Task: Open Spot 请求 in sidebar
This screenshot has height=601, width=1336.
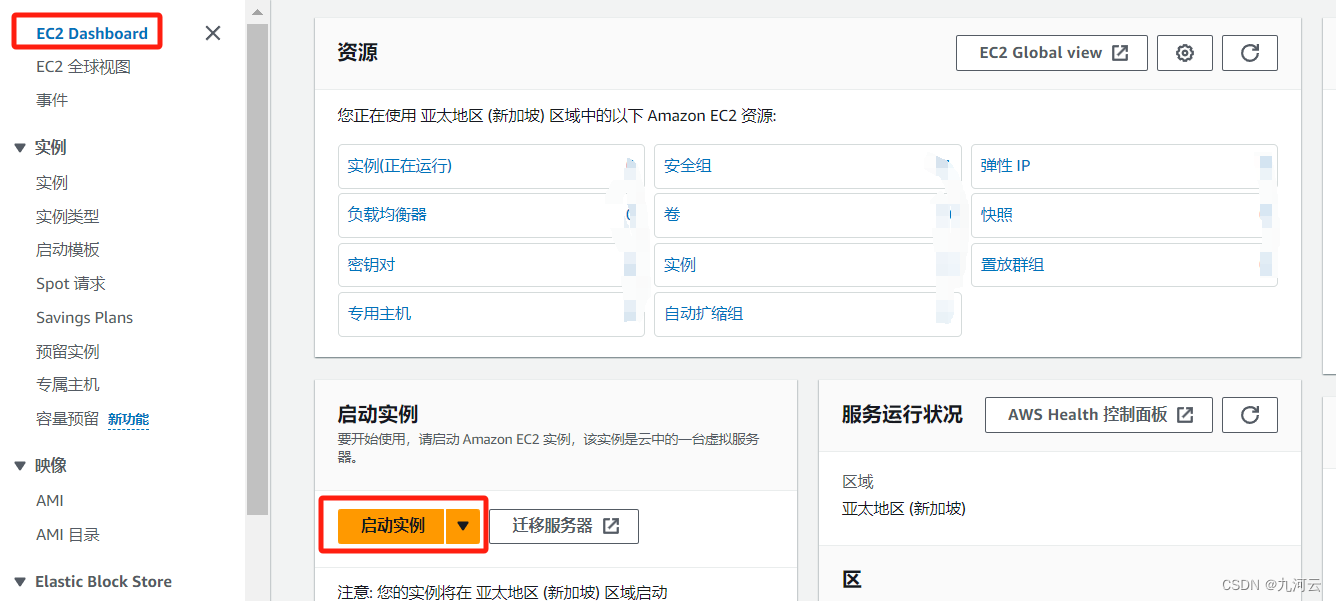Action: (x=71, y=283)
